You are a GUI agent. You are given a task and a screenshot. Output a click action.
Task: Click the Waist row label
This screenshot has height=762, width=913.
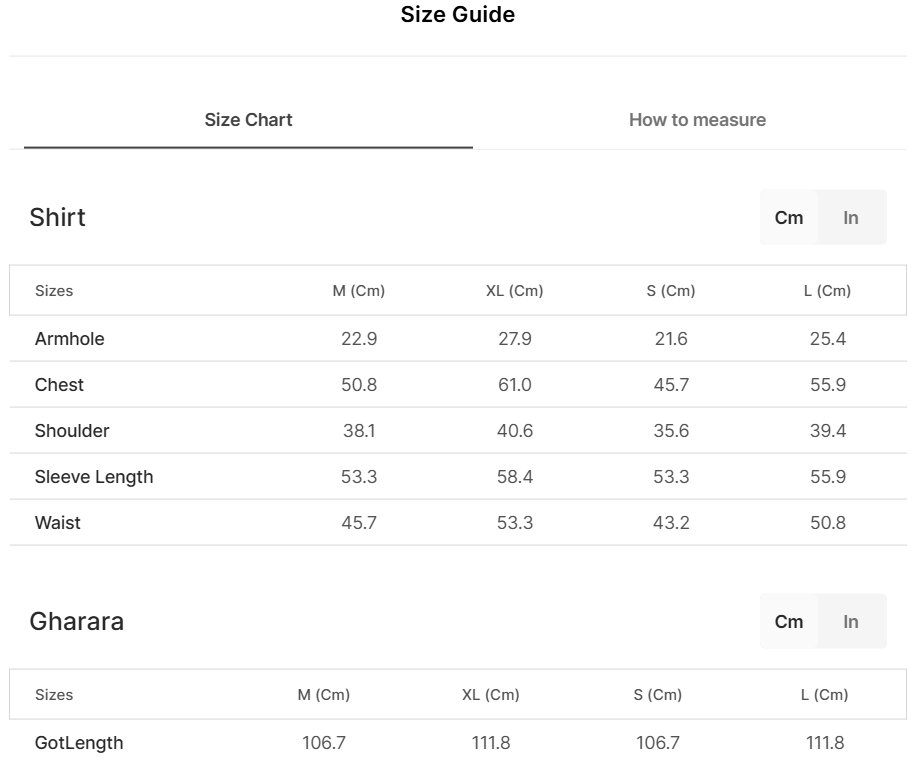[x=58, y=523]
